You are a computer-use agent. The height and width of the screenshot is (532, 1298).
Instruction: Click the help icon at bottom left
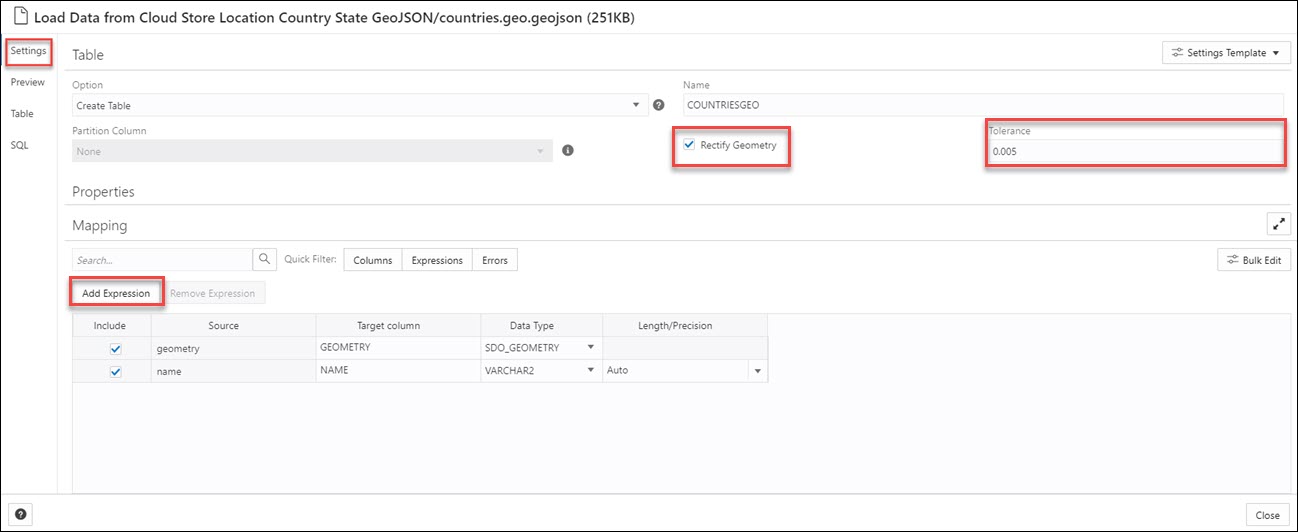(20, 514)
